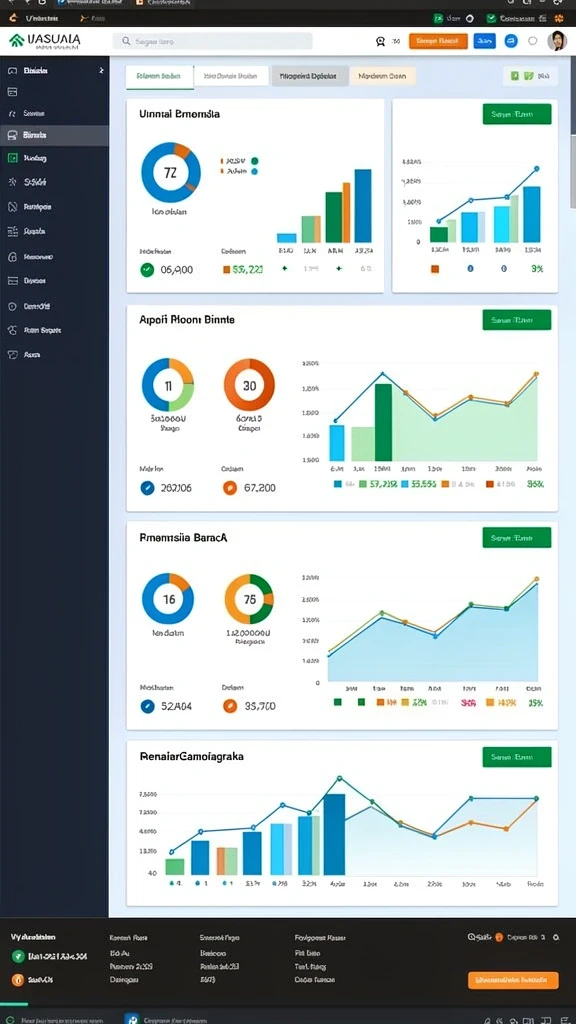
Task: Click the orange button in the footer
Action: coord(513,980)
